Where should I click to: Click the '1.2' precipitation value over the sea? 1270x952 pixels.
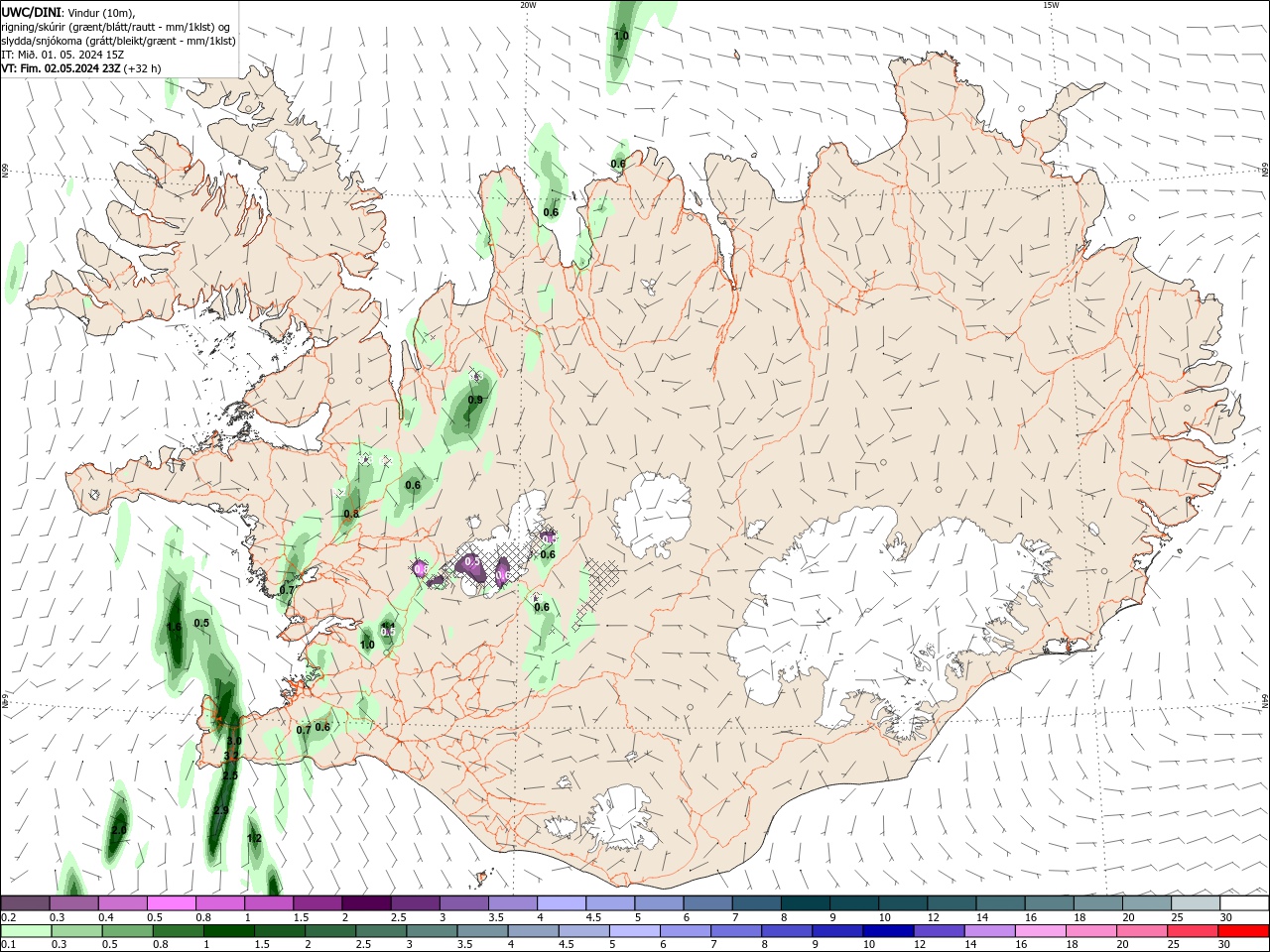254,838
